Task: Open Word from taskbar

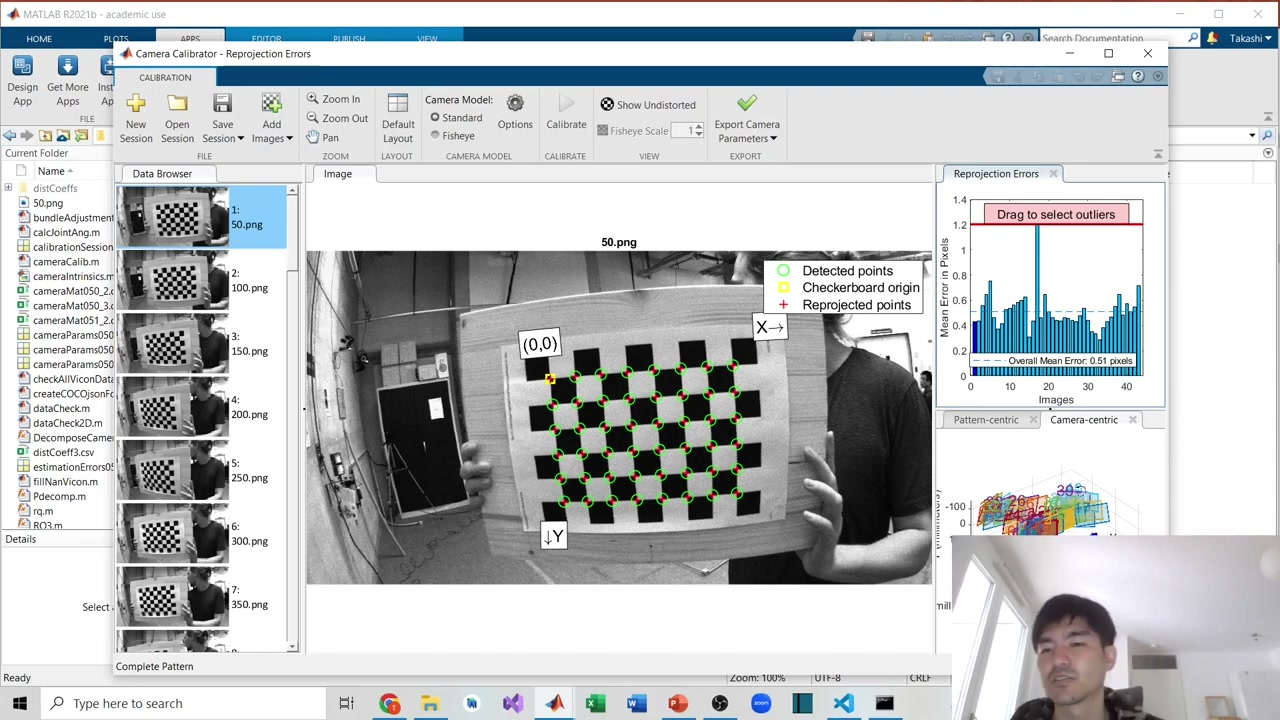Action: coord(636,703)
